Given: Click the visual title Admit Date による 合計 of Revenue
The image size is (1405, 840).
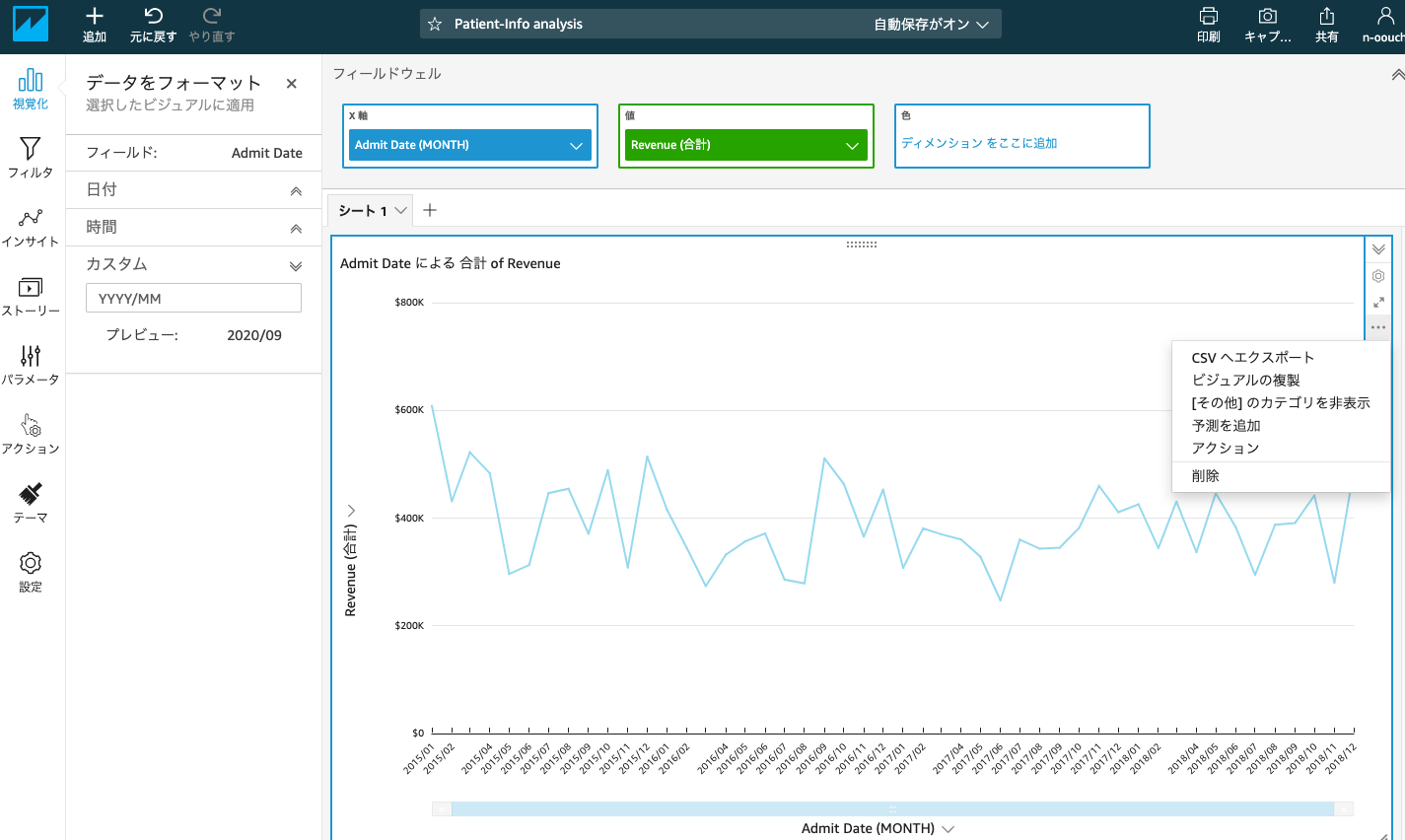Looking at the screenshot, I should click(x=451, y=263).
